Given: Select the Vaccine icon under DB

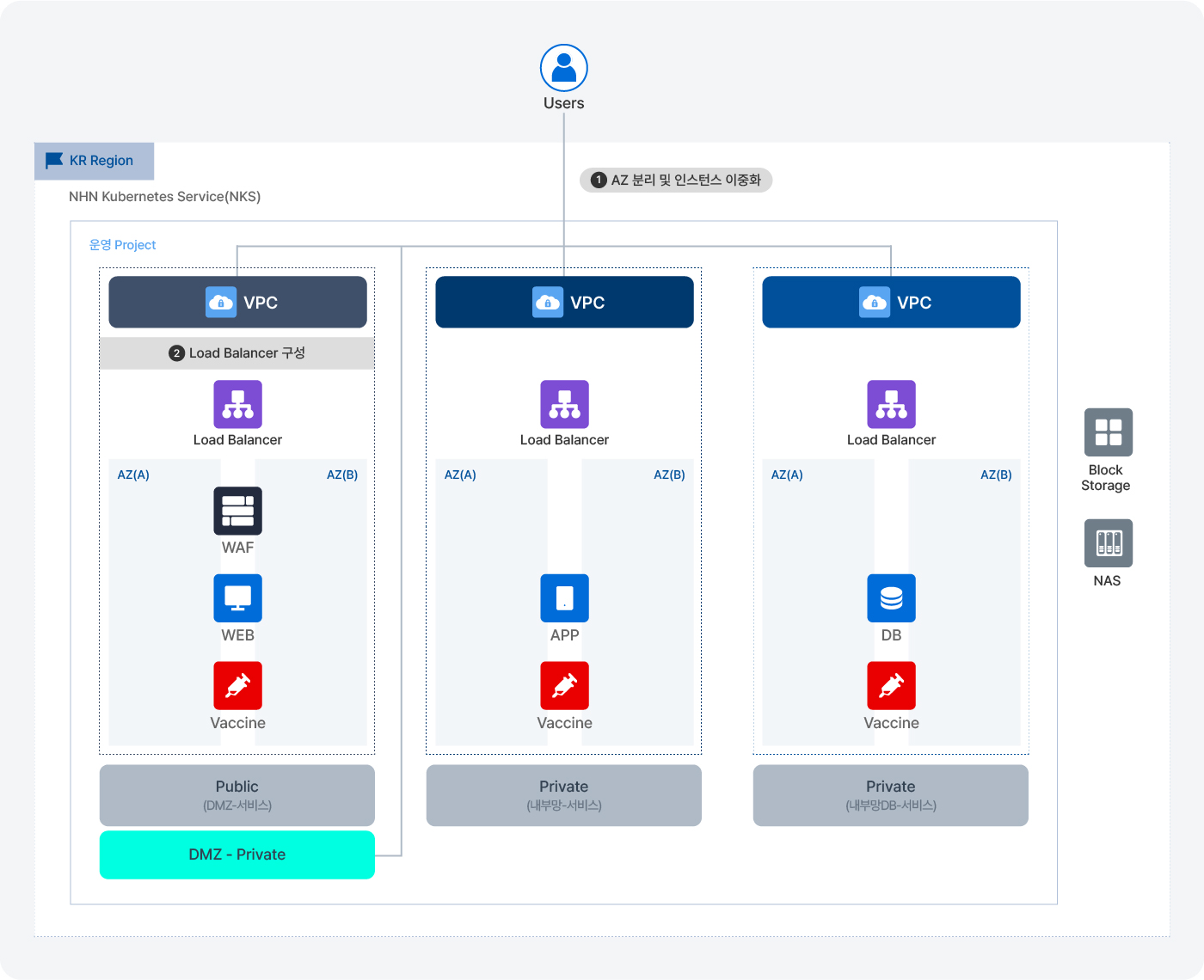Looking at the screenshot, I should (x=891, y=685).
